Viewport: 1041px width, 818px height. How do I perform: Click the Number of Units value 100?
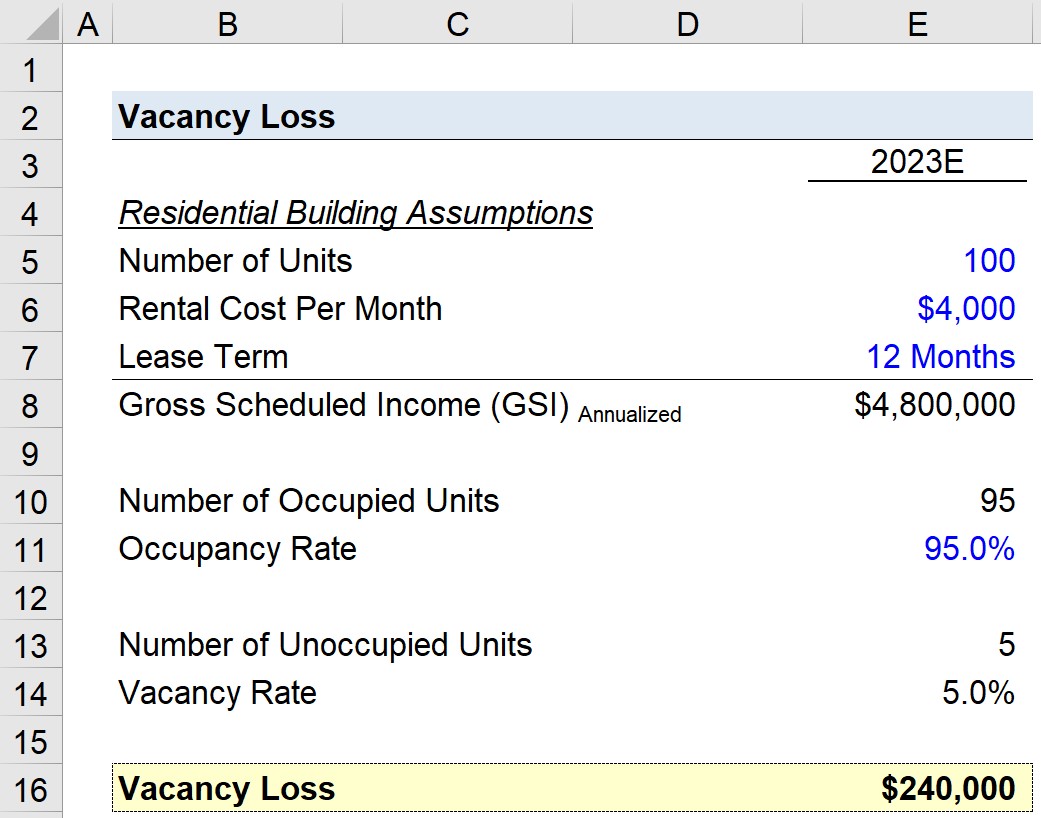point(918,260)
